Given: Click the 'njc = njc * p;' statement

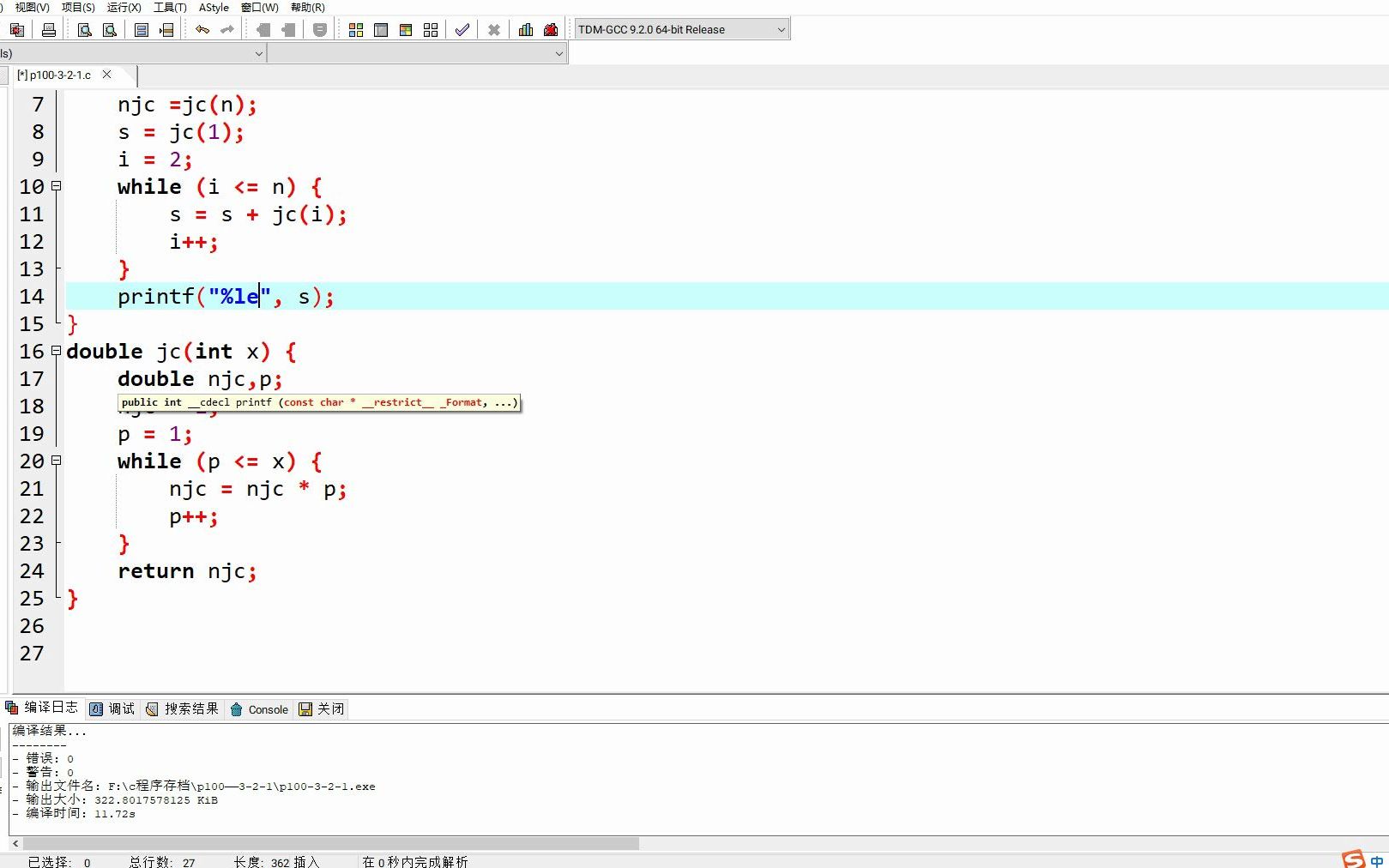Looking at the screenshot, I should click(x=258, y=489).
